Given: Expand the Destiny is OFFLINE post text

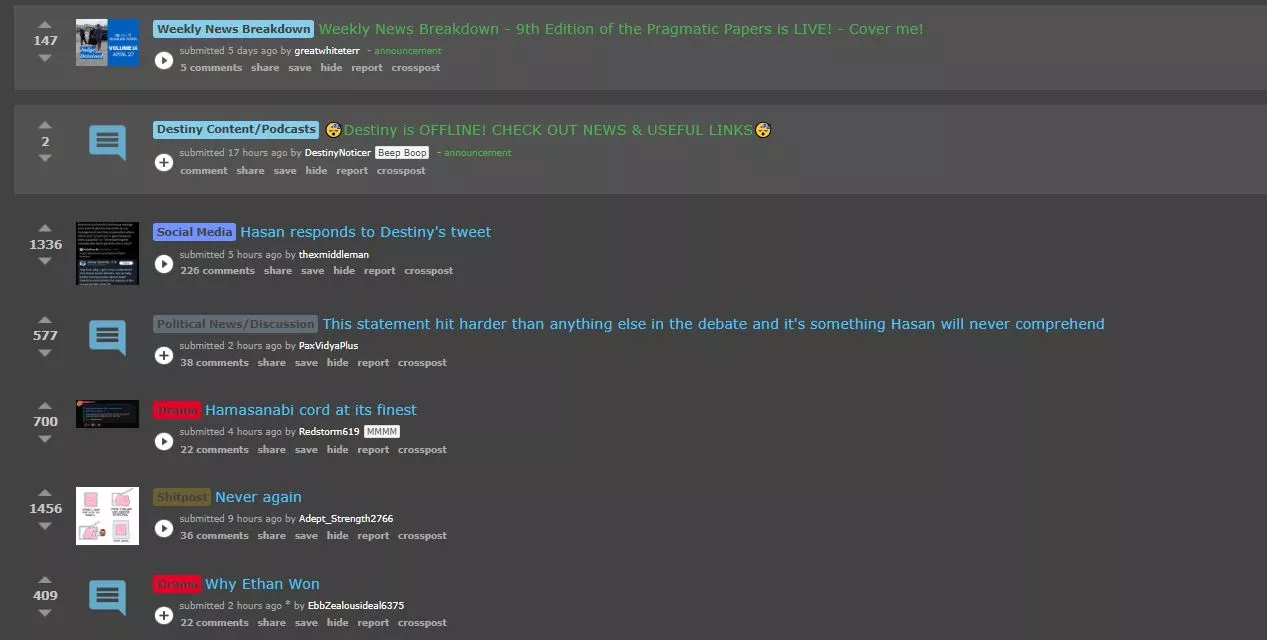Looking at the screenshot, I should click(164, 162).
